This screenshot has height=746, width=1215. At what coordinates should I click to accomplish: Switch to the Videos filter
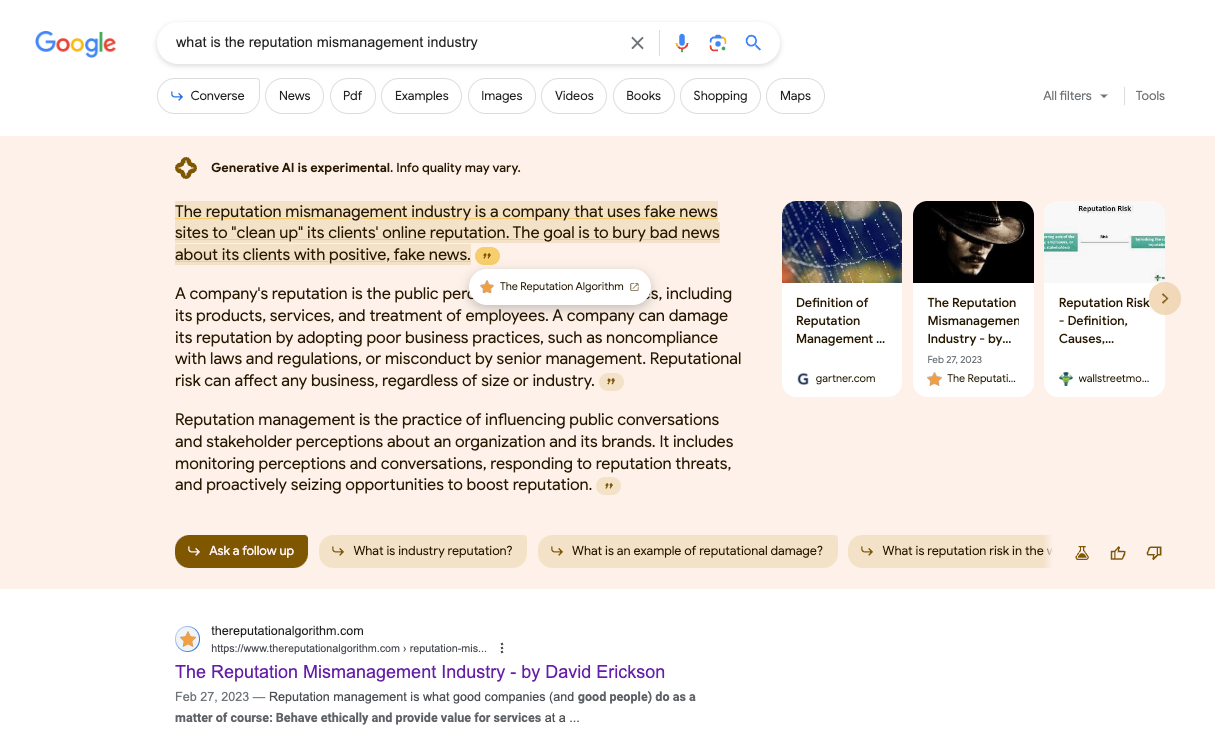tap(574, 96)
